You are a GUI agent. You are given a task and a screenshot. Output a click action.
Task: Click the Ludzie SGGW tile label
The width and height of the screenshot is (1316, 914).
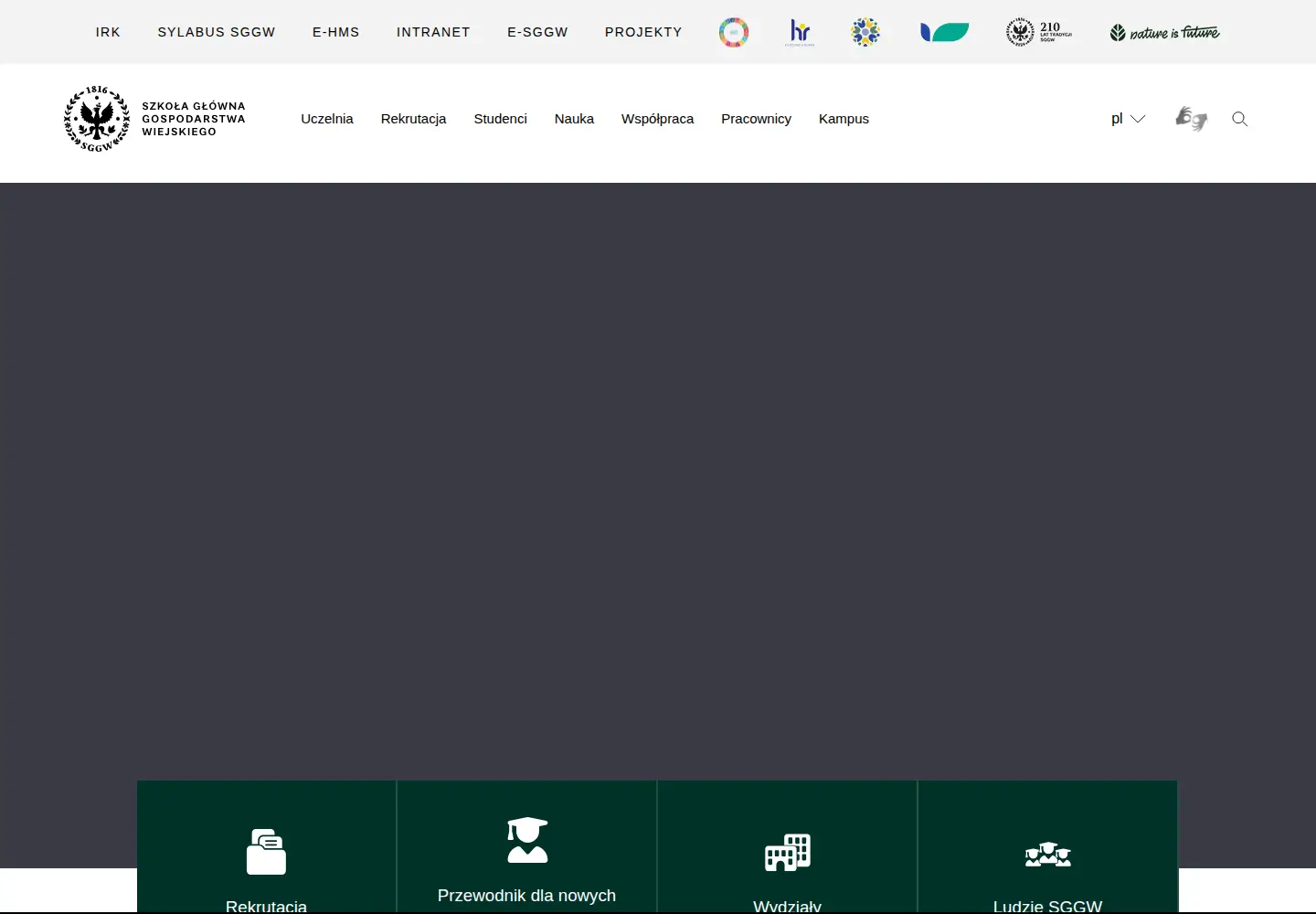pyautogui.click(x=1048, y=906)
